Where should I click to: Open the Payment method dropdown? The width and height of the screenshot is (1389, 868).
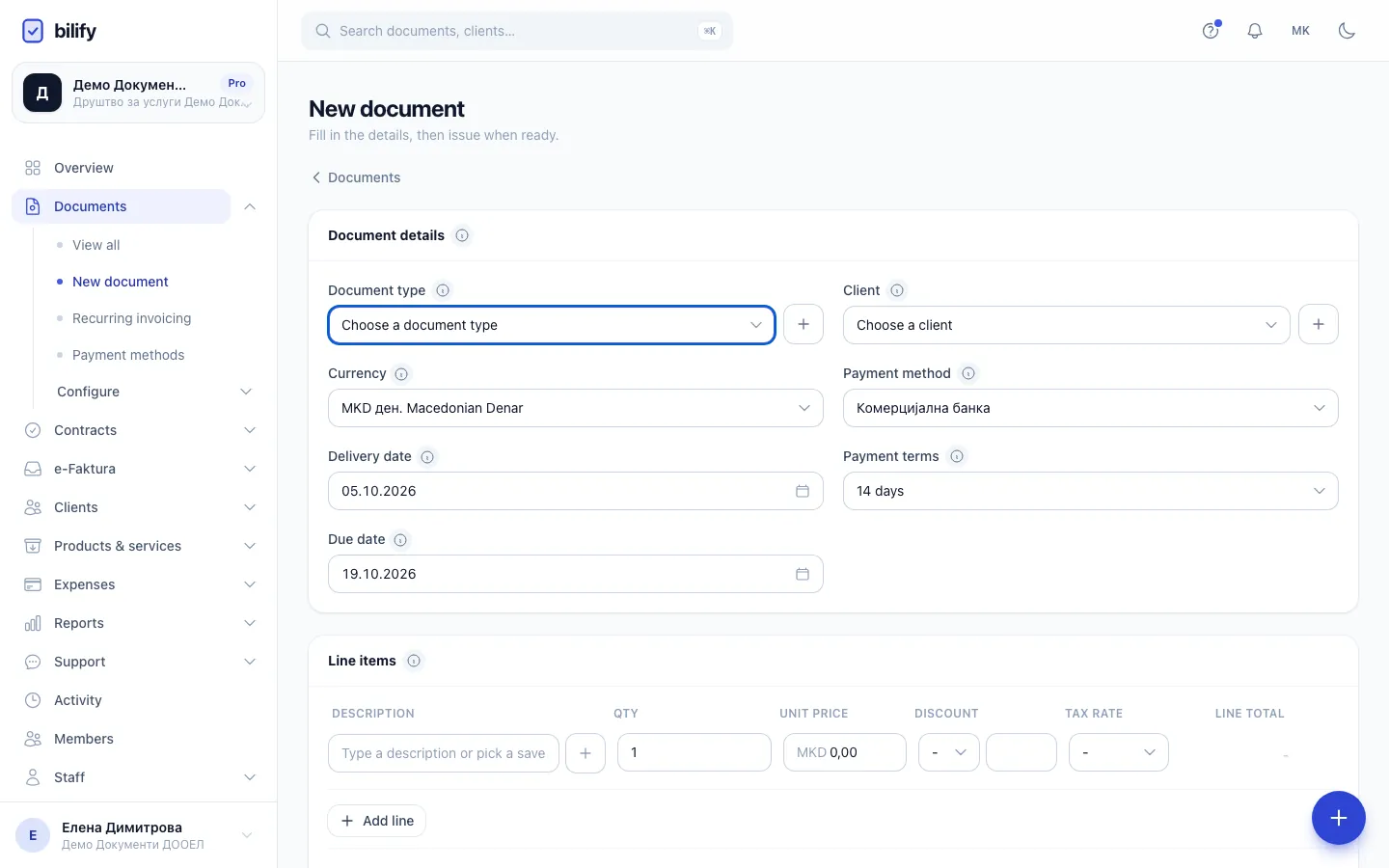click(x=1091, y=408)
